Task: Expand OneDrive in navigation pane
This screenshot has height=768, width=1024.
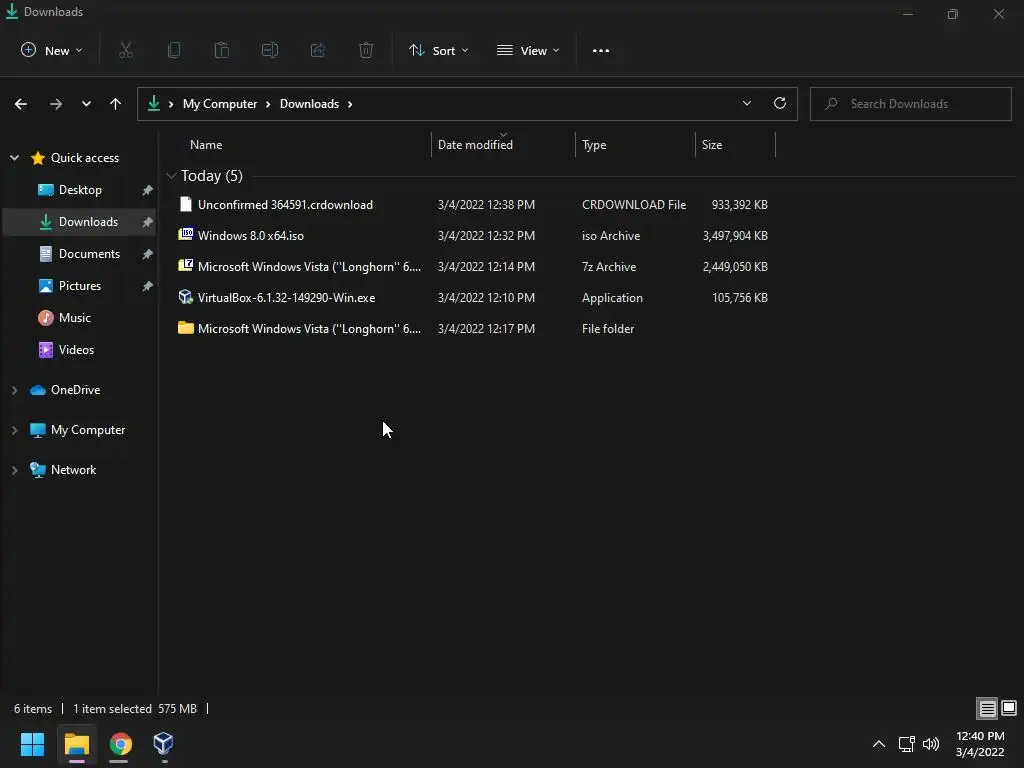Action: tap(14, 390)
